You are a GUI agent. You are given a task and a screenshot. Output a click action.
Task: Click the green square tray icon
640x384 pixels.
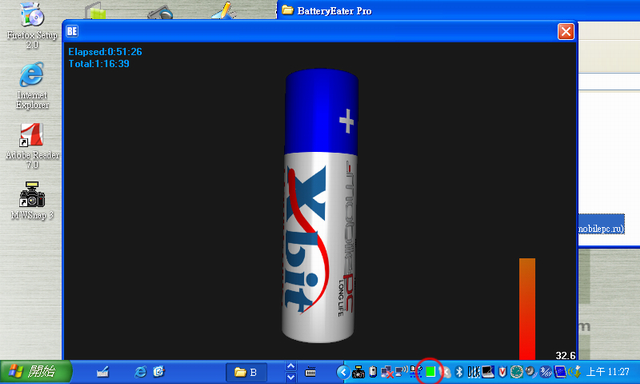(430, 372)
